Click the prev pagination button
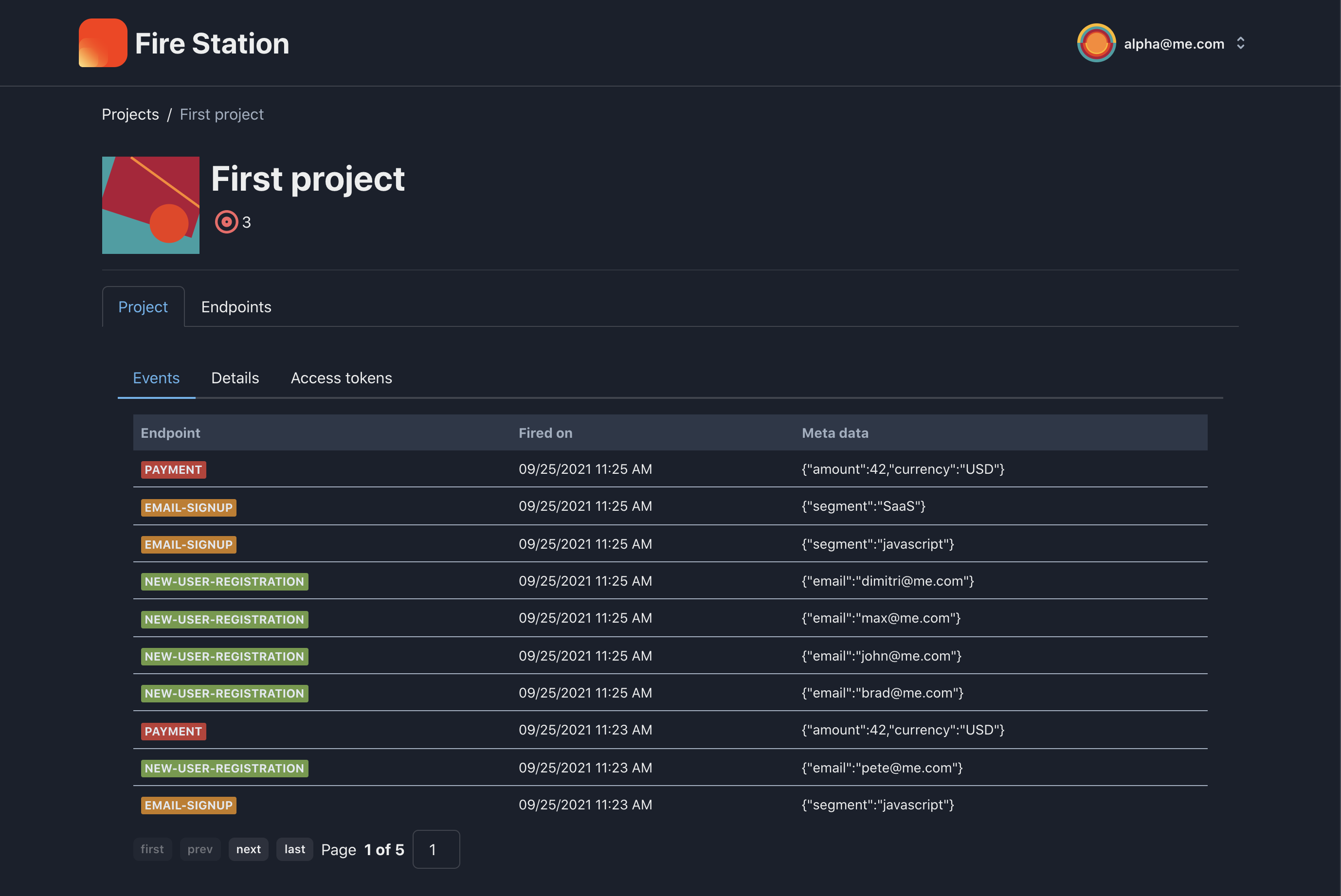The width and height of the screenshot is (1341, 896). coord(199,849)
